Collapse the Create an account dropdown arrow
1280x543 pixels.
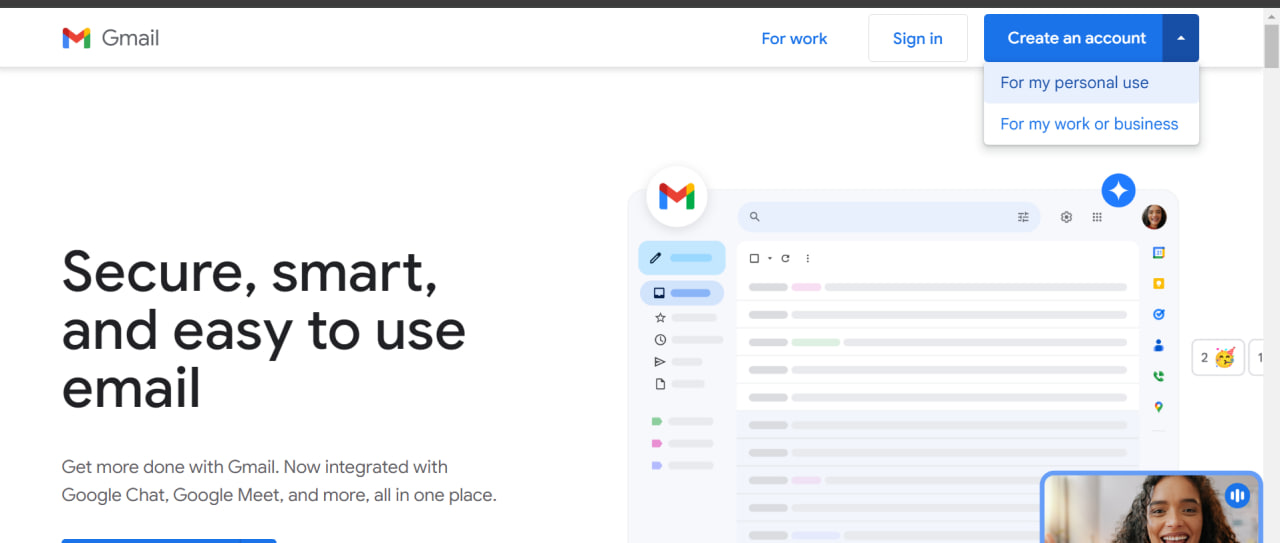point(1181,38)
